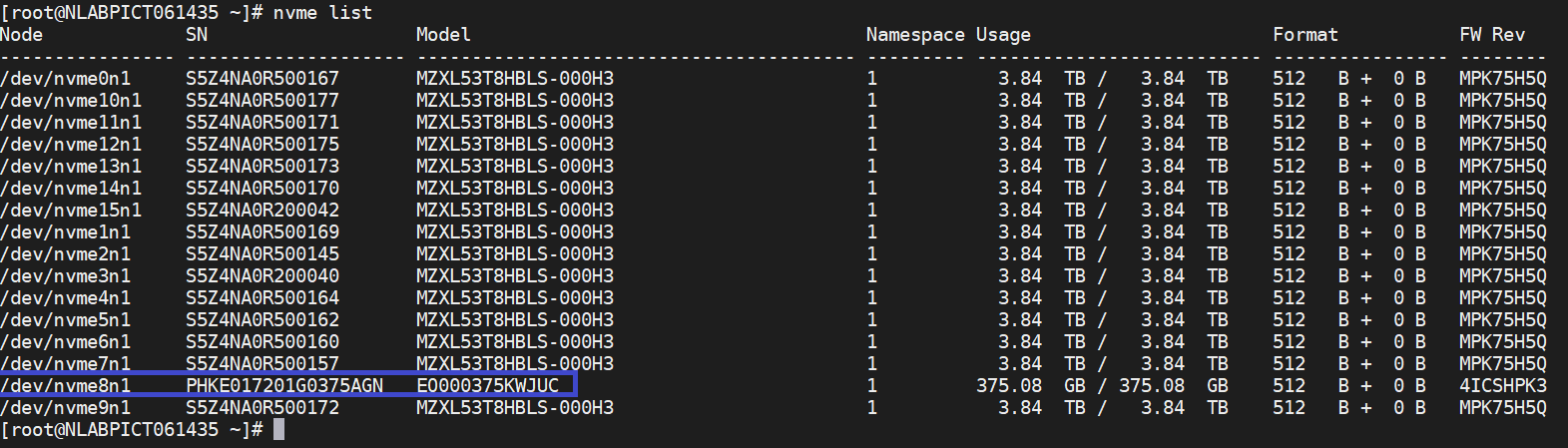Click the typed 'nvme list' command
This screenshot has height=448, width=1568.
pos(322,13)
